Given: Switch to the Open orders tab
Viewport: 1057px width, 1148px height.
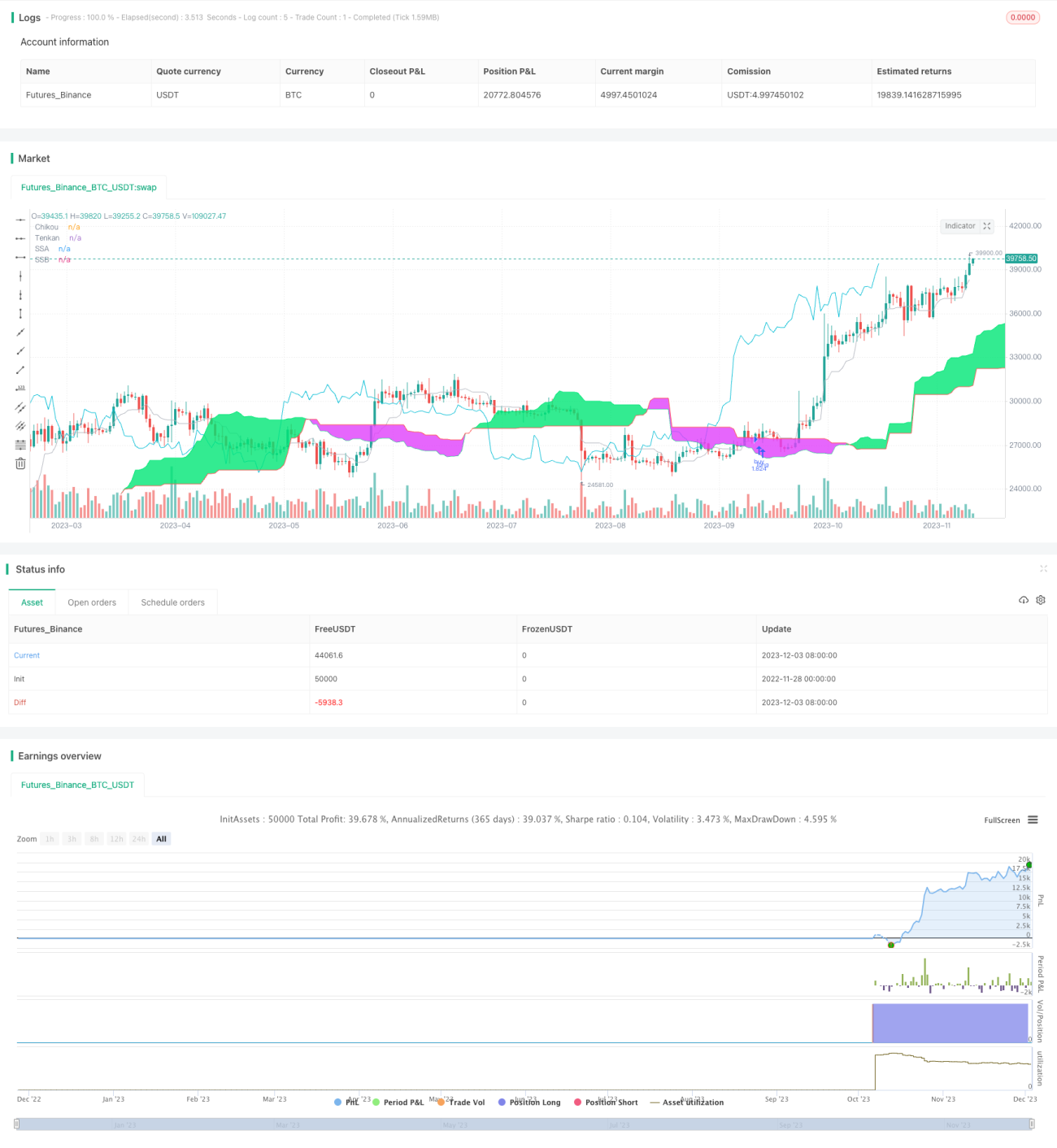Looking at the screenshot, I should coord(92,602).
